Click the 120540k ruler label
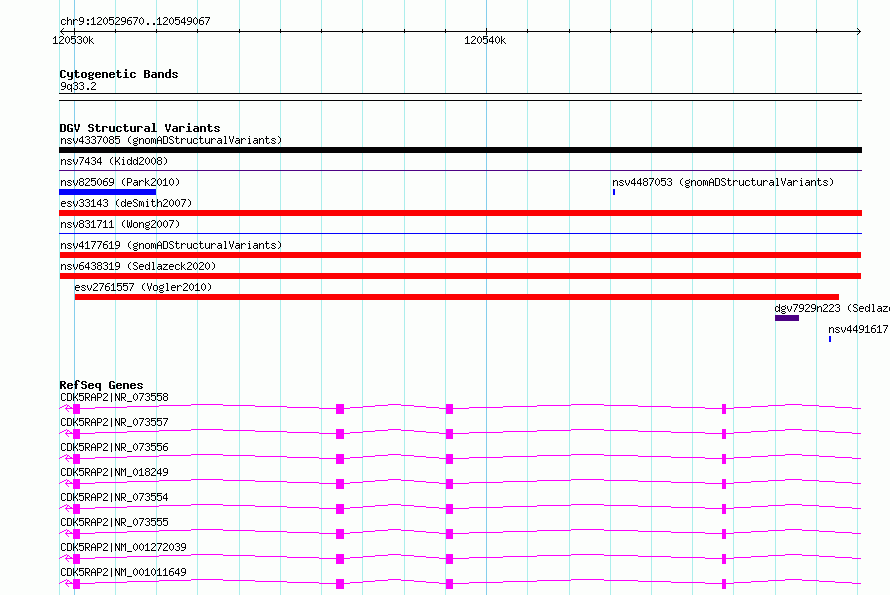Image resolution: width=890 pixels, height=595 pixels. coord(485,40)
